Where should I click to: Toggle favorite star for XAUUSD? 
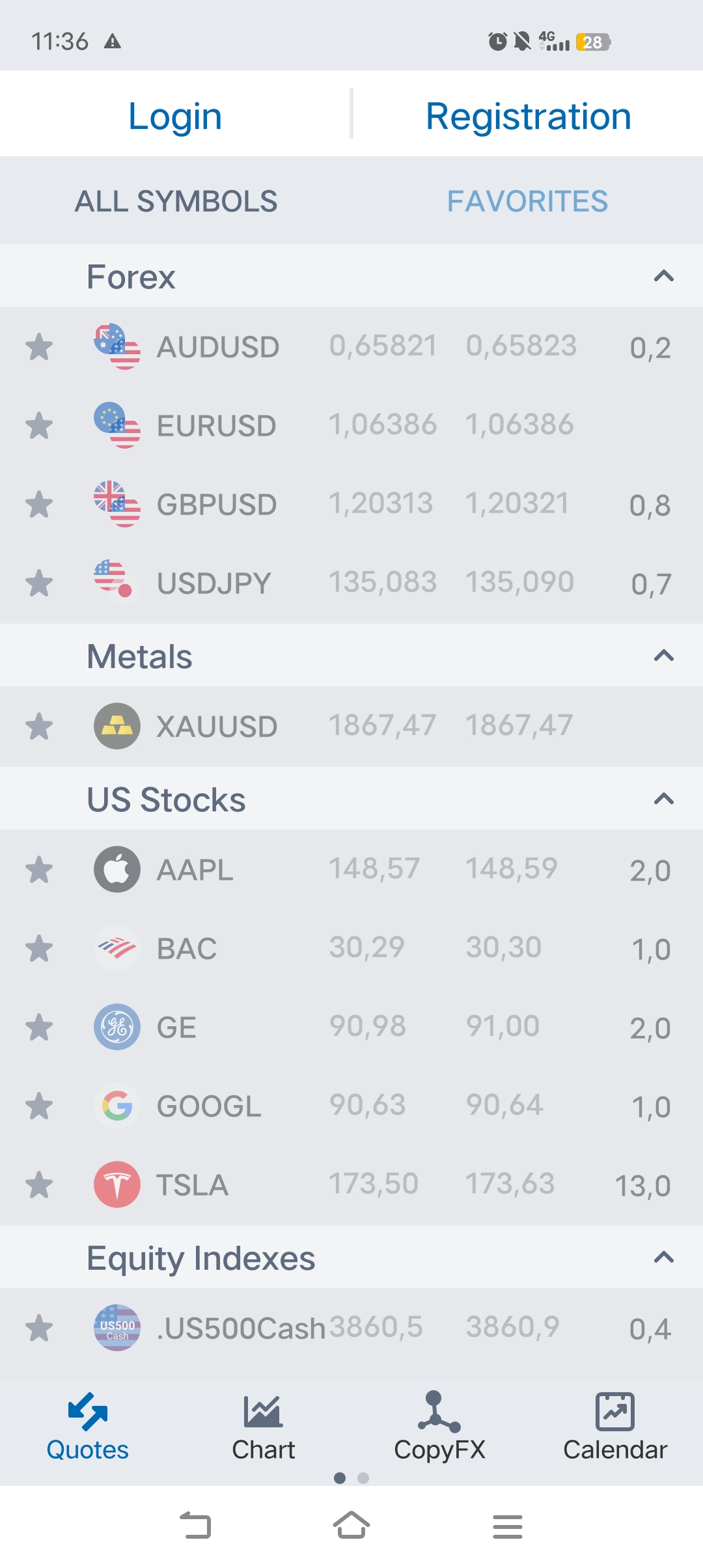click(x=39, y=726)
